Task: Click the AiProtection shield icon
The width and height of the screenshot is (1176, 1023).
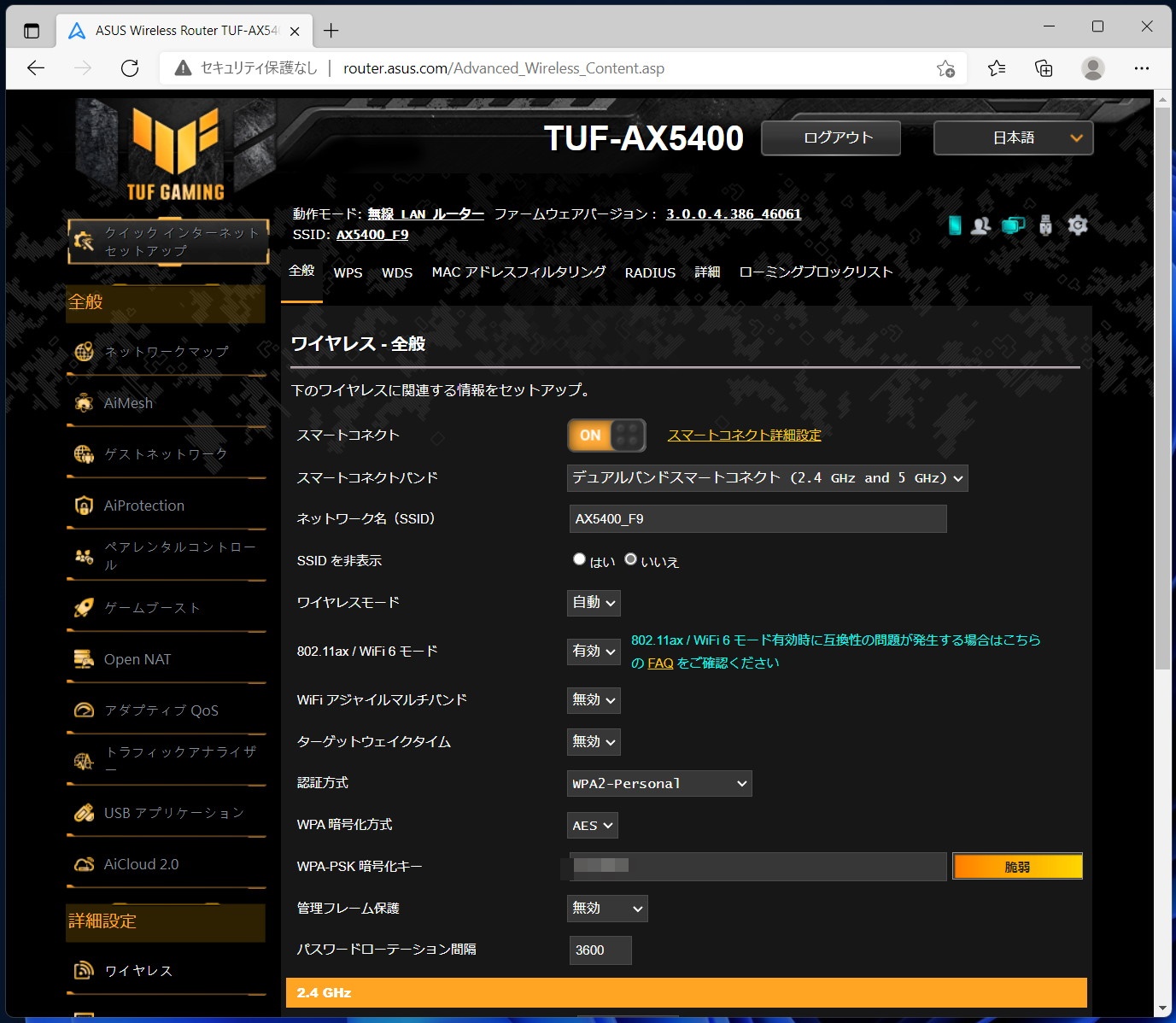Action: click(x=84, y=506)
